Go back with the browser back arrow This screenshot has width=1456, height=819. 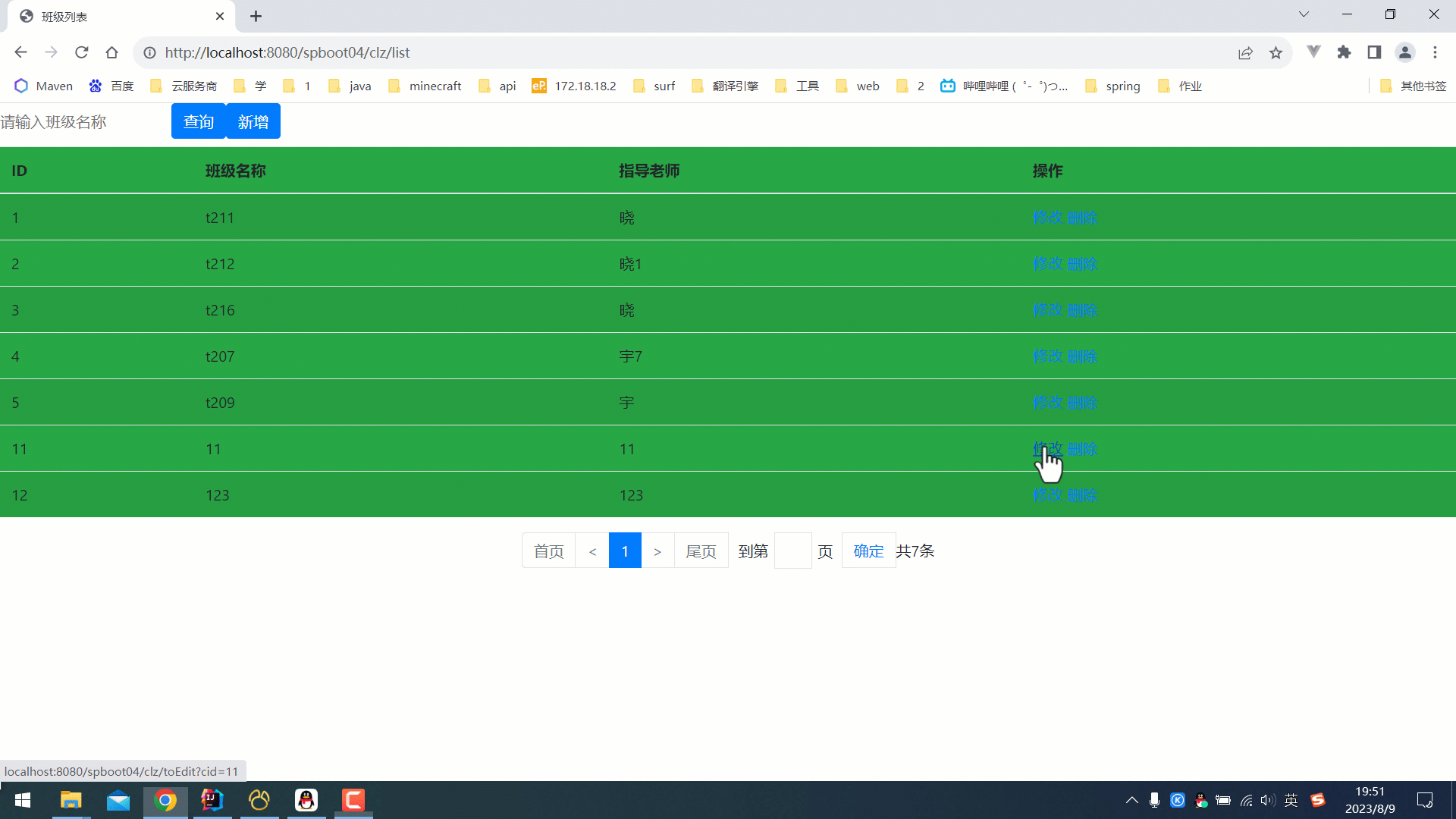coord(20,52)
